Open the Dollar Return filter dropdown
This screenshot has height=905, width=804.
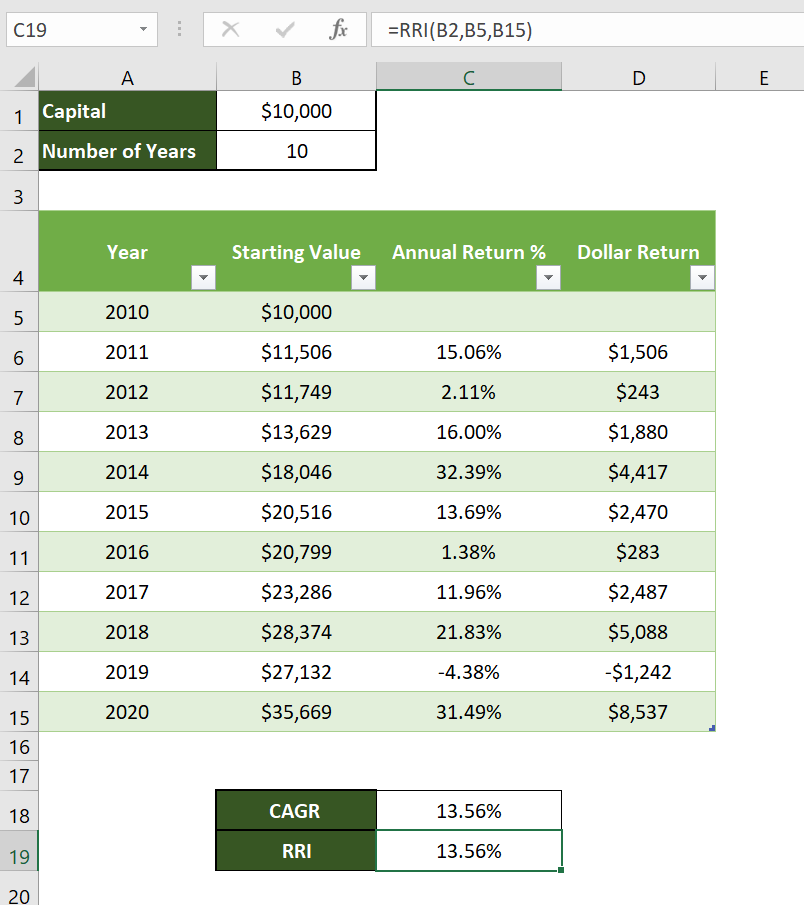702,276
